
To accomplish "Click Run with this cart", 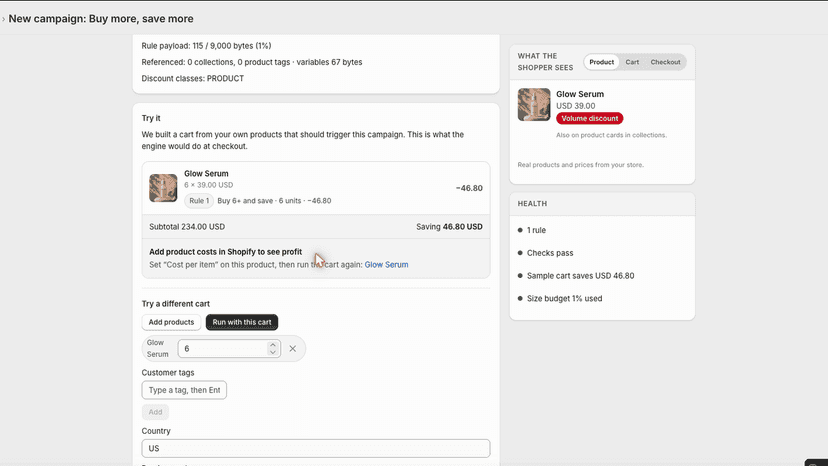I will click(x=242, y=322).
